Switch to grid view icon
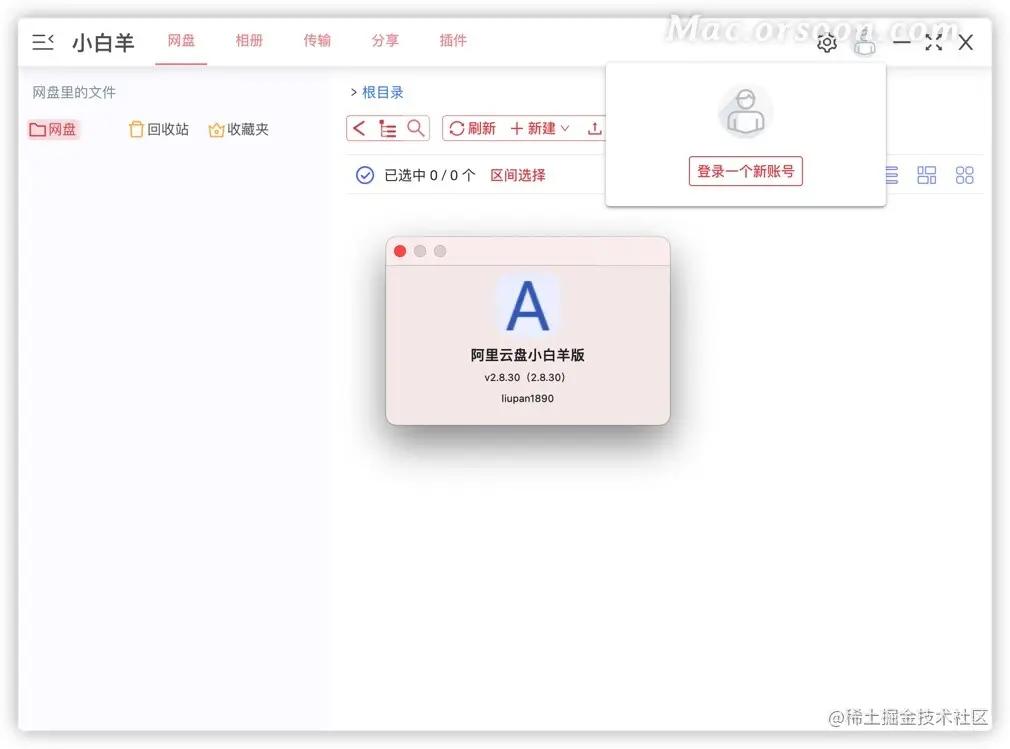The image size is (1010, 749). pos(965,175)
